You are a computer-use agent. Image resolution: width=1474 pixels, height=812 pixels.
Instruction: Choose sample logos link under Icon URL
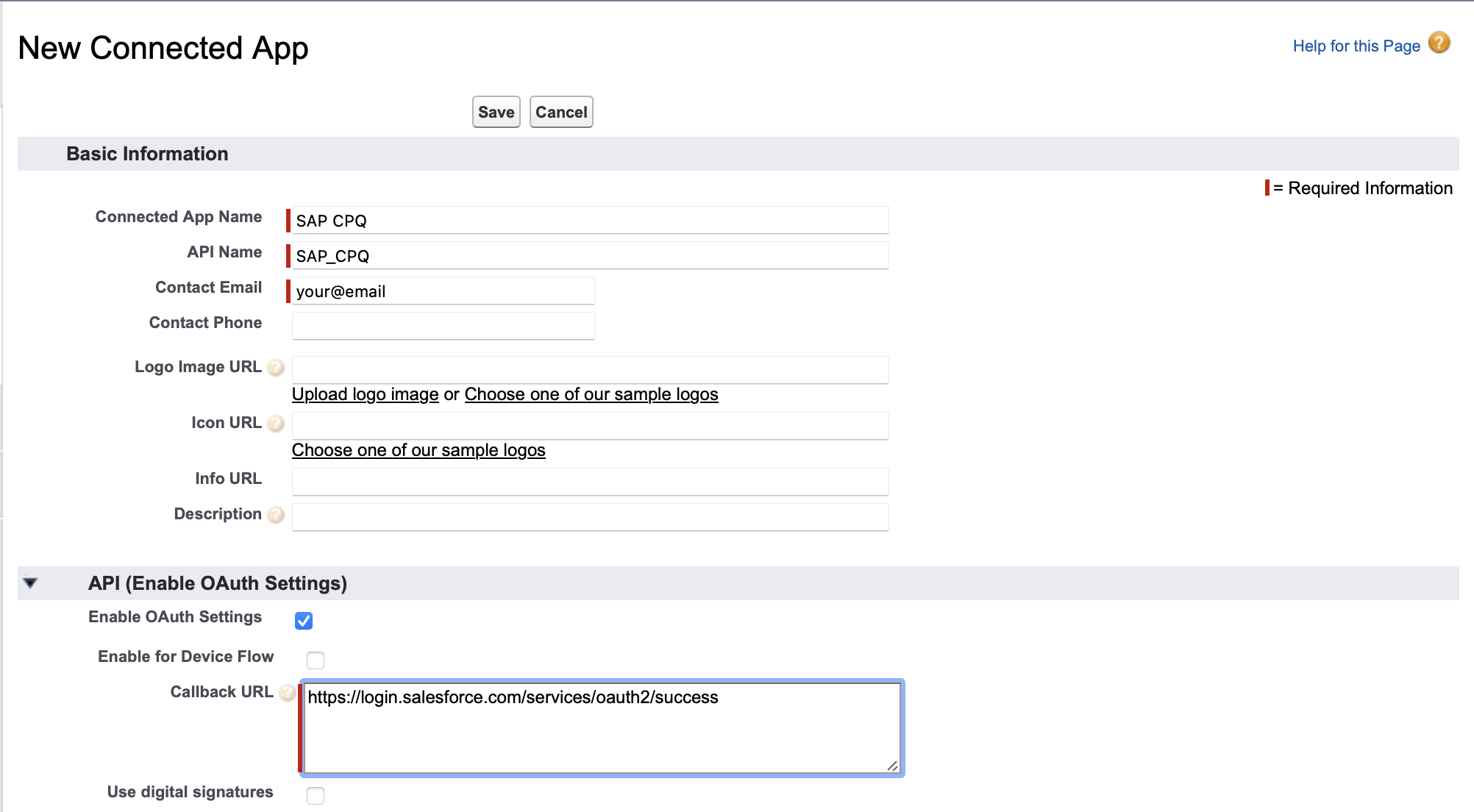418,450
